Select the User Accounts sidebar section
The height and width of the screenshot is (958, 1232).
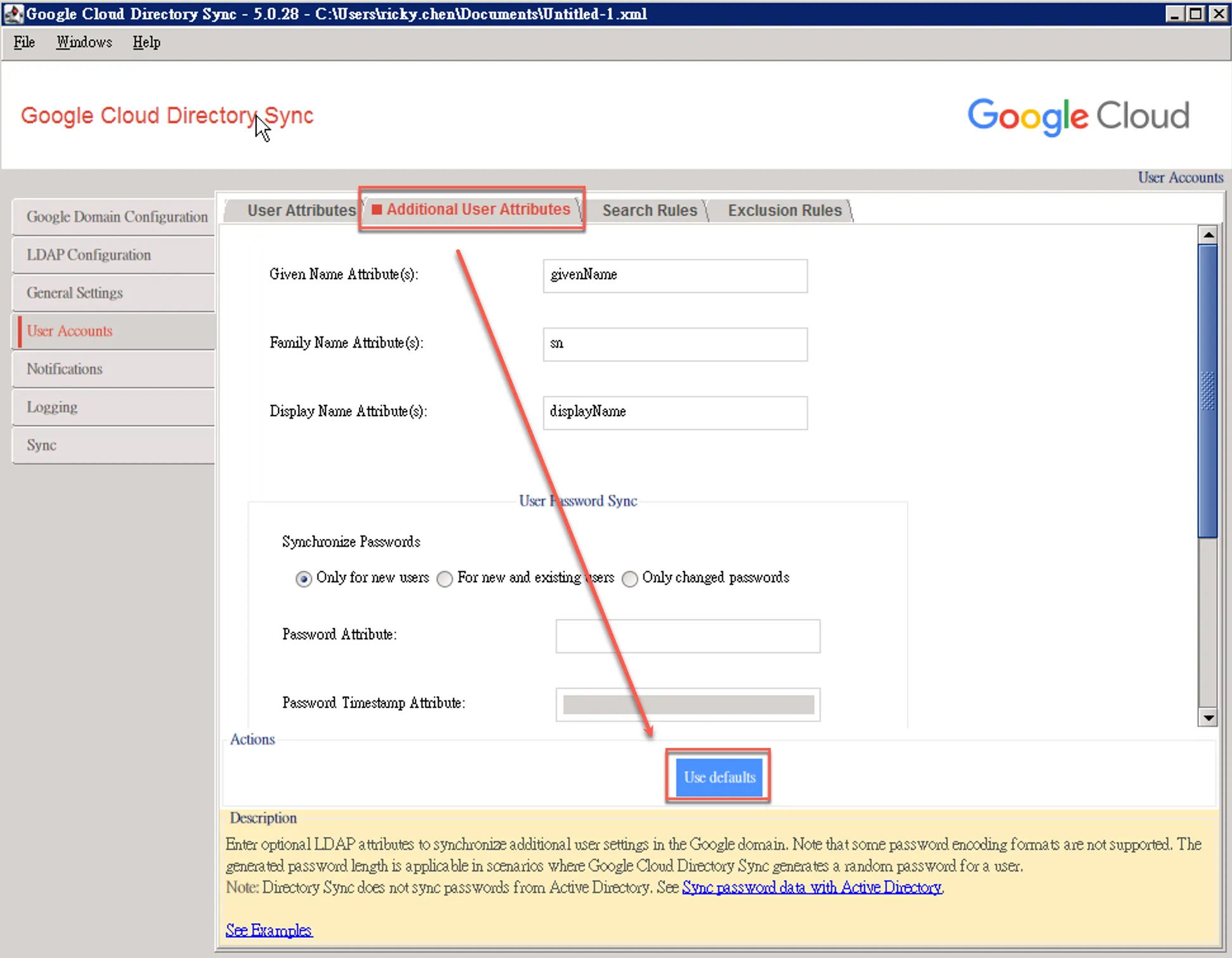pos(114,331)
